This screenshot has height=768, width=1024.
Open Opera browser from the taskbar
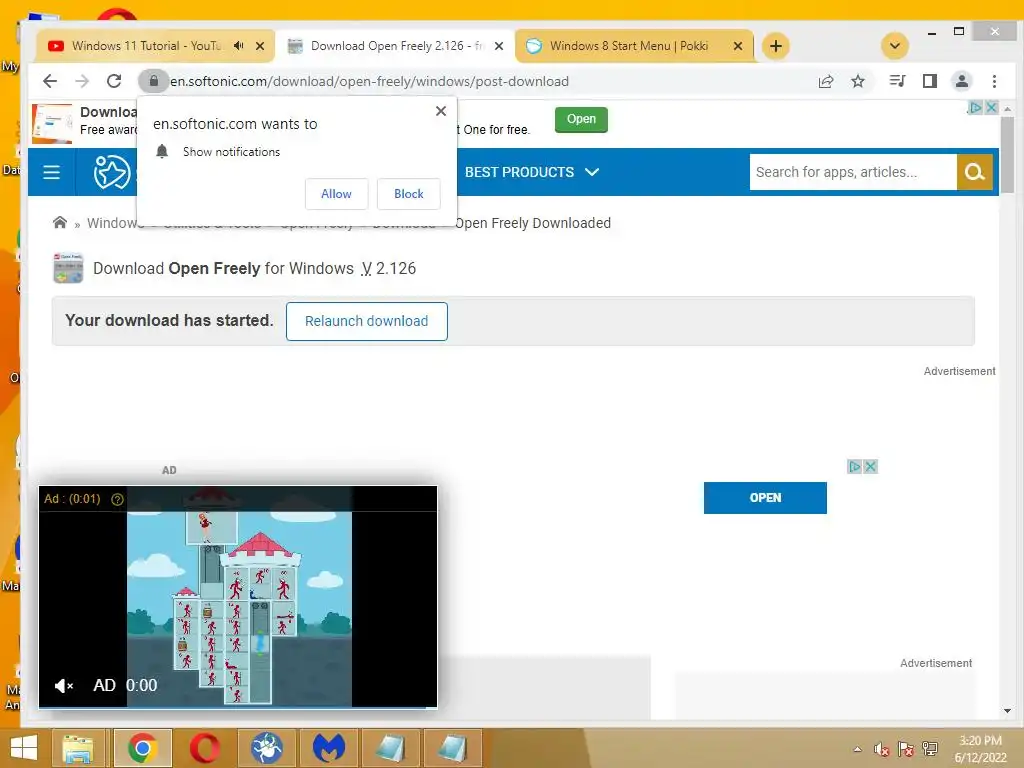(204, 748)
